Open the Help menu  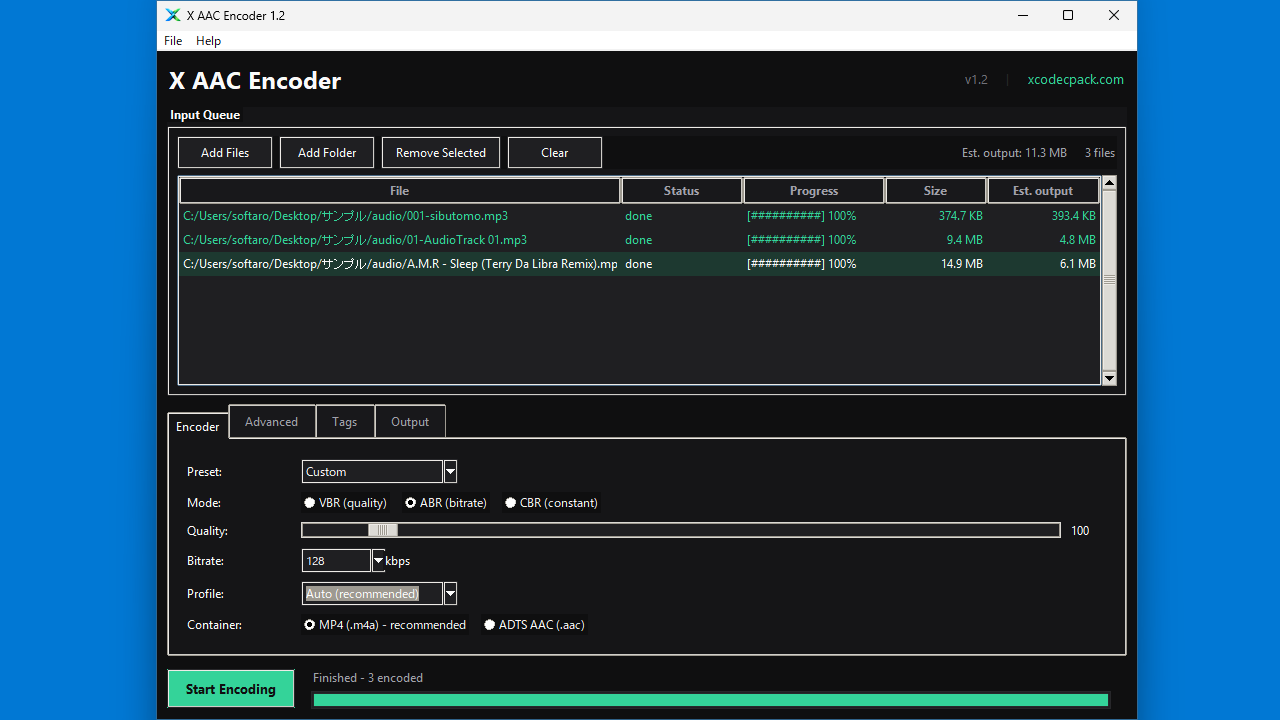[208, 41]
